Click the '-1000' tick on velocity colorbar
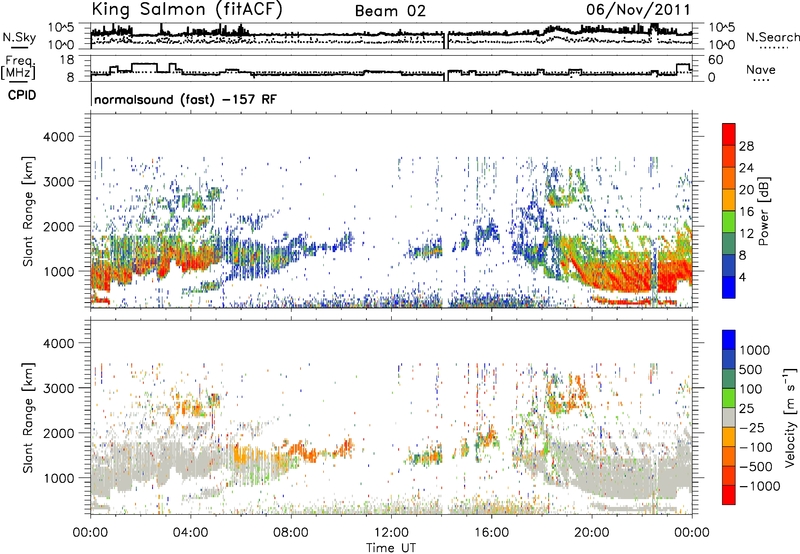Screen dimensions: 800x554 pos(759,486)
